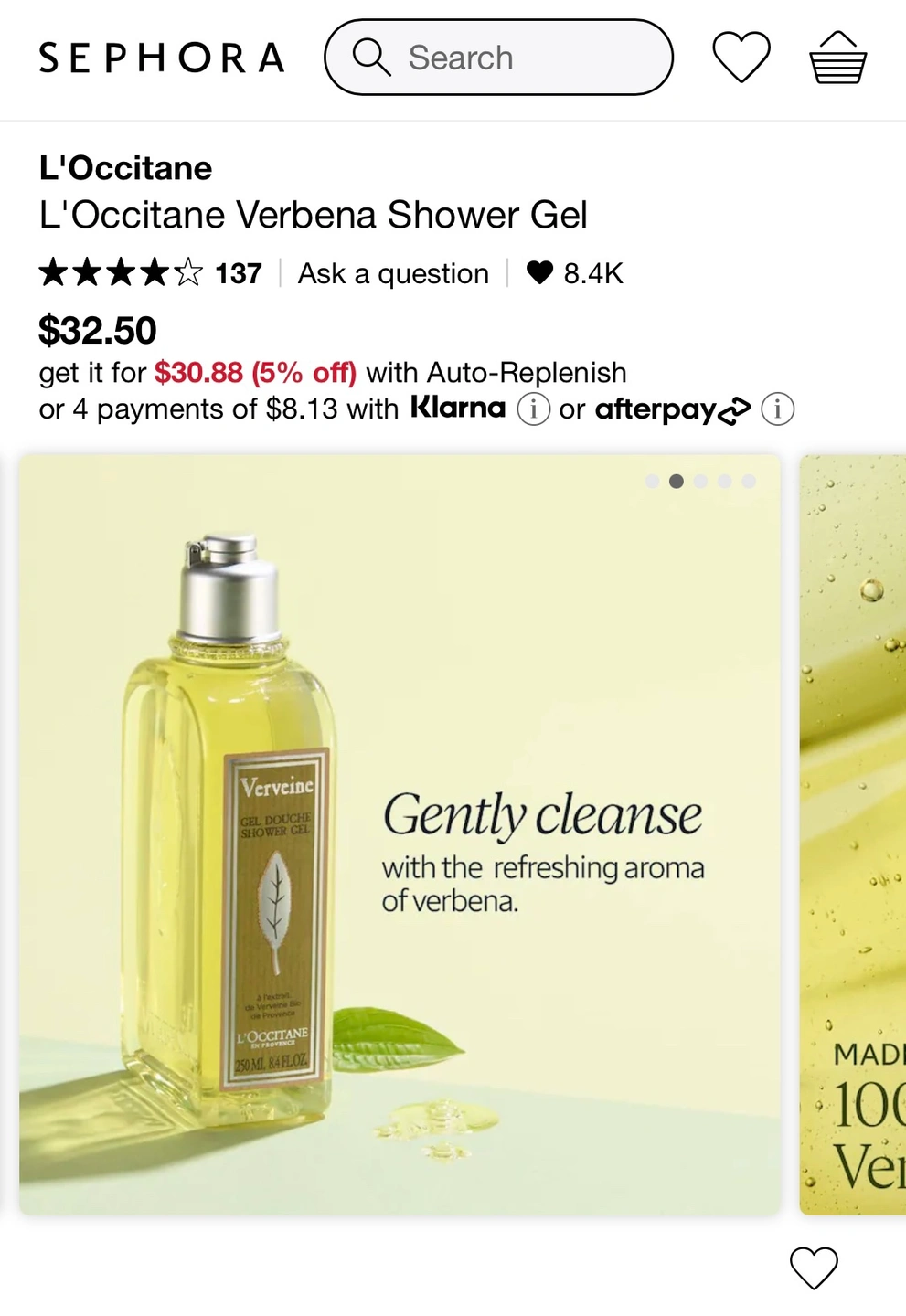Open the Loves heart icon in header

[x=741, y=57]
